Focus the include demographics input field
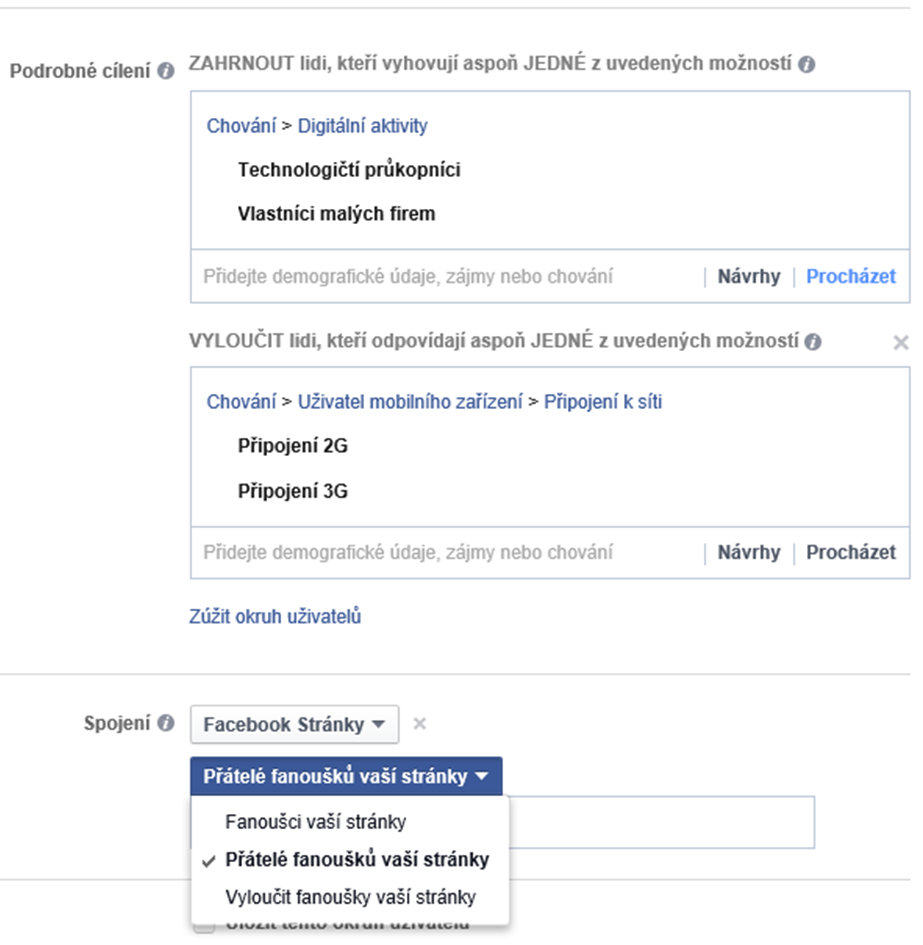The width and height of the screenshot is (923, 945). tap(446, 277)
